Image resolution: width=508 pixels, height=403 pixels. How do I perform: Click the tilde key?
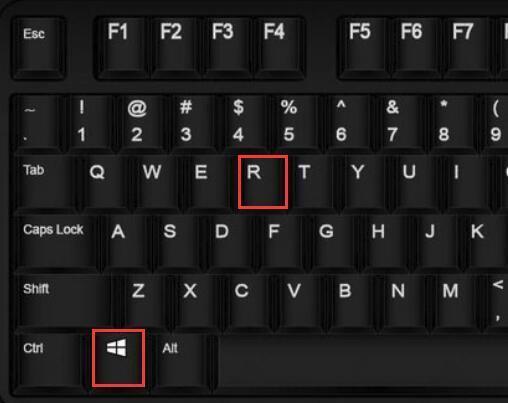37,122
